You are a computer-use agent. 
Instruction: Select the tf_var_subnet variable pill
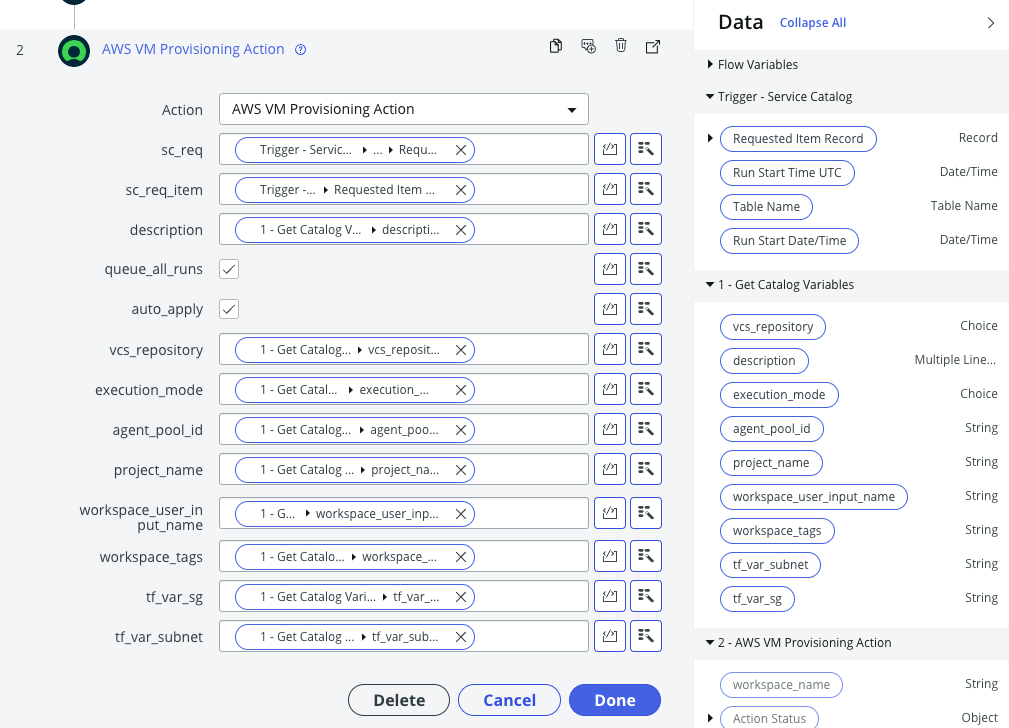[x=770, y=564]
